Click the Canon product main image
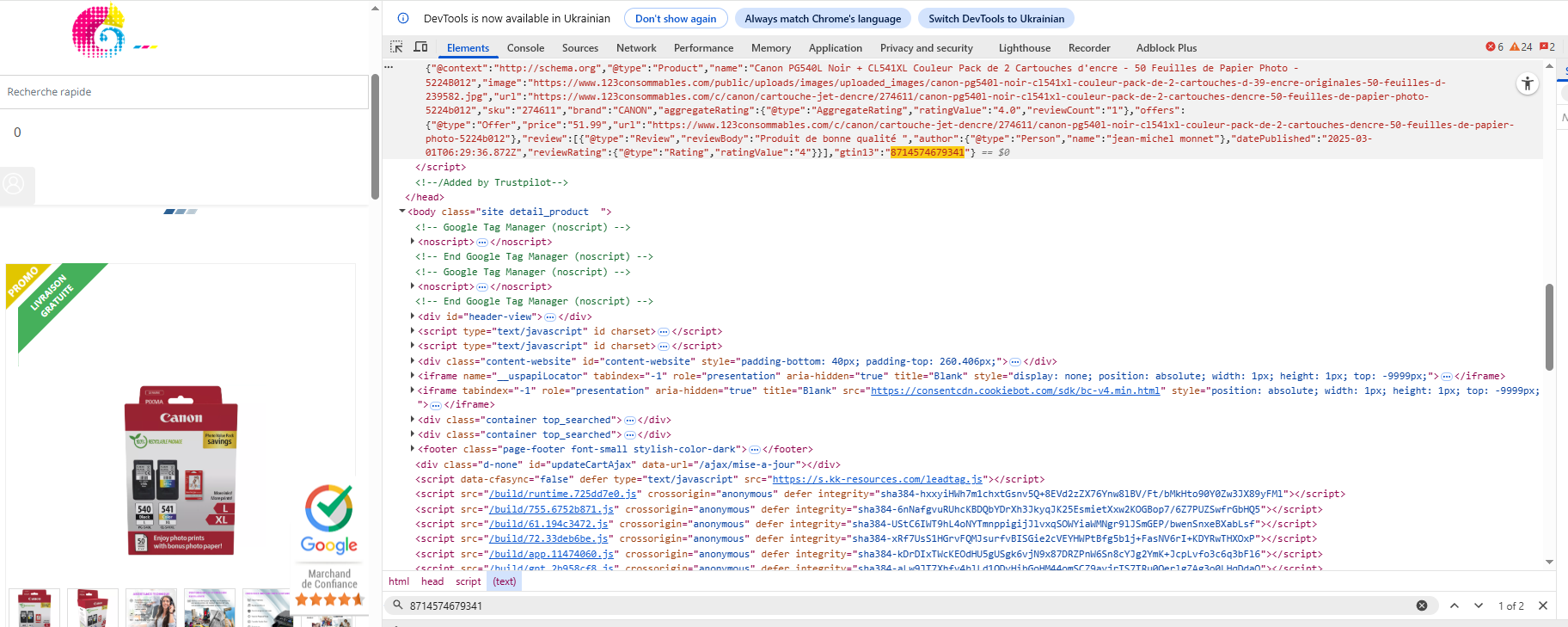The height and width of the screenshot is (627, 1568). click(x=181, y=470)
